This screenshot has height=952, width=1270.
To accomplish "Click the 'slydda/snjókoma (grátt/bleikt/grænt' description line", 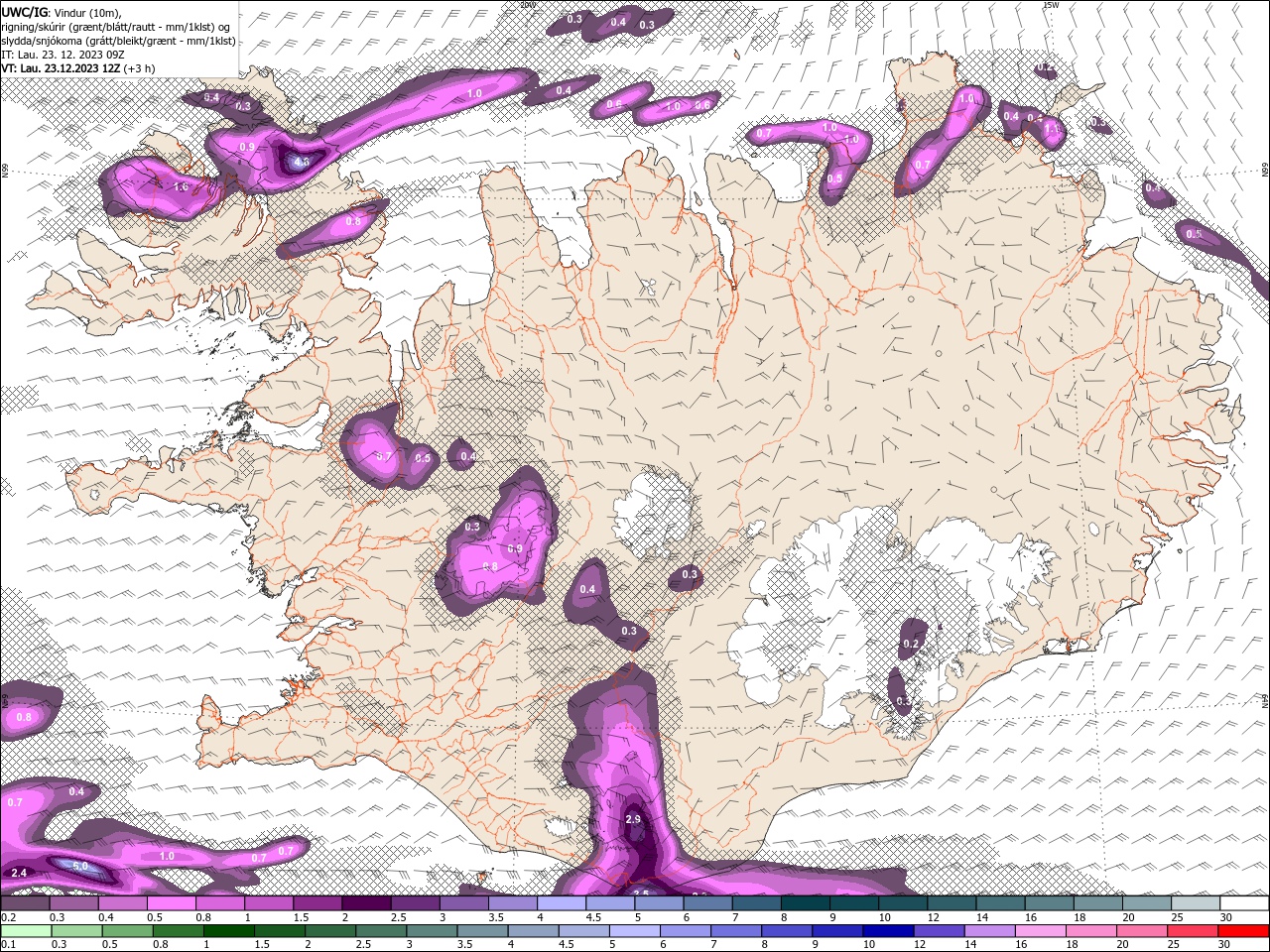I will [x=118, y=40].
